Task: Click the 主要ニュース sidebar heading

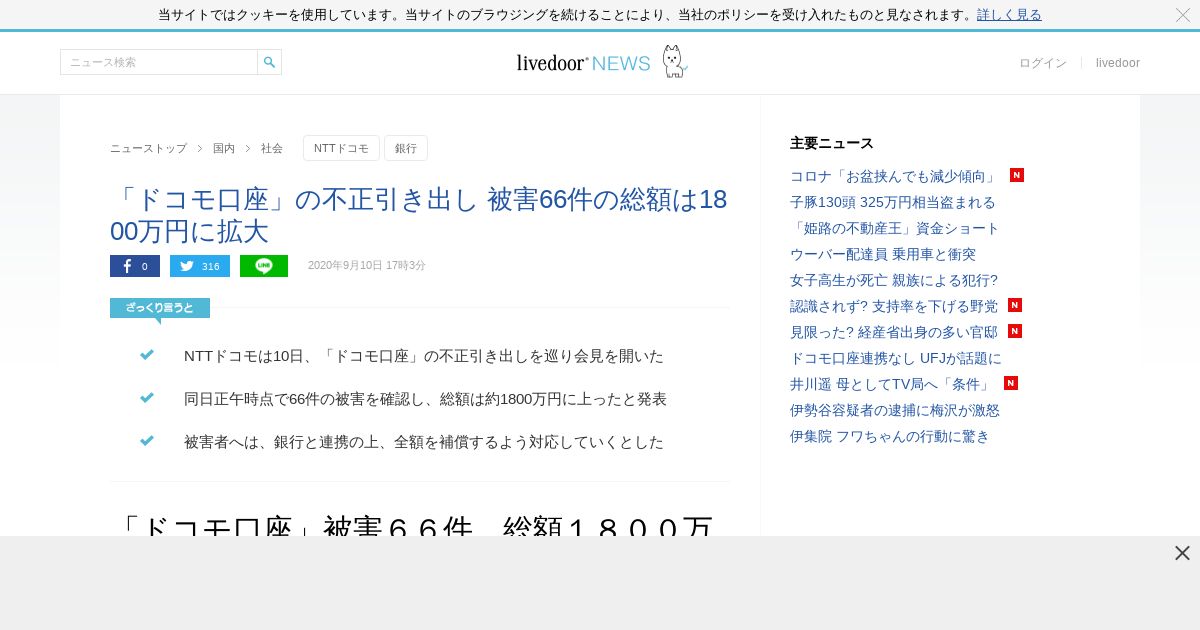Action: coord(832,143)
